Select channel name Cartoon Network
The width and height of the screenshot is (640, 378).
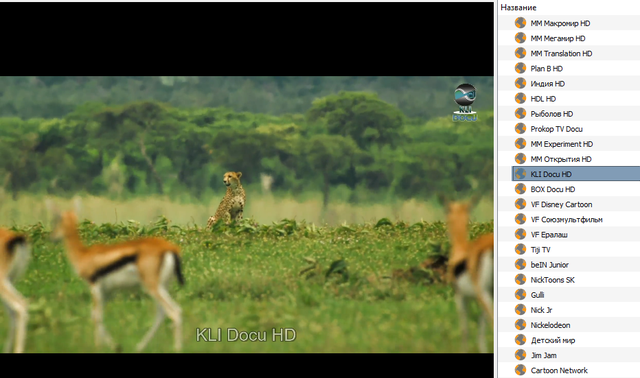[559, 371]
